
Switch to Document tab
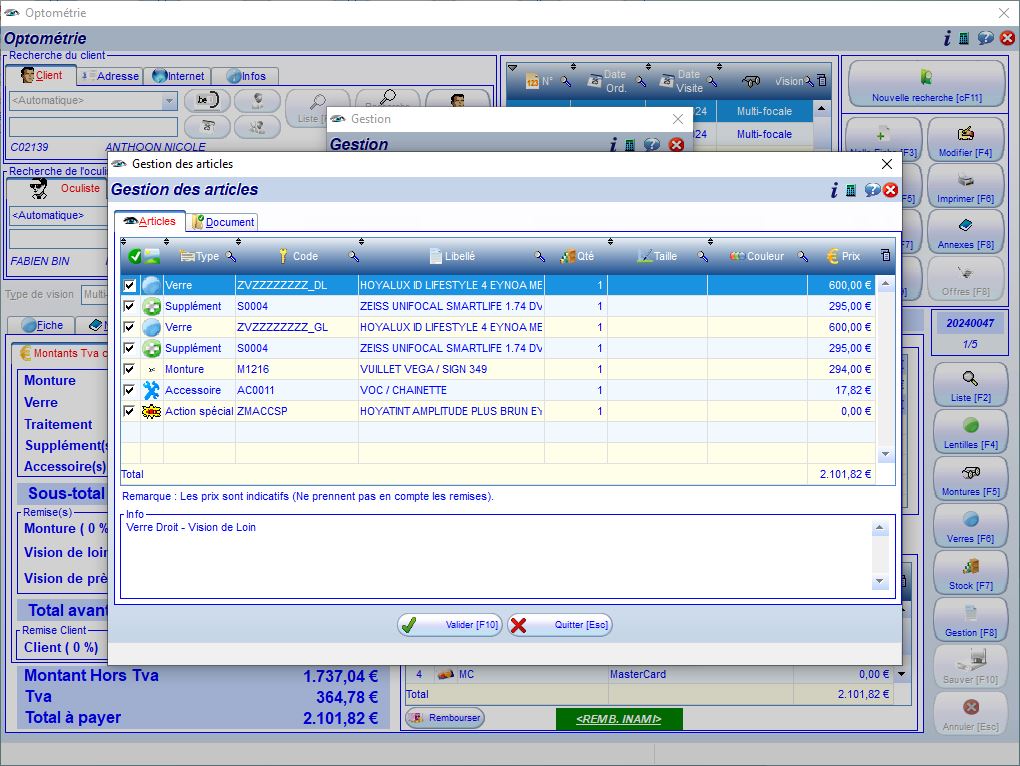223,222
